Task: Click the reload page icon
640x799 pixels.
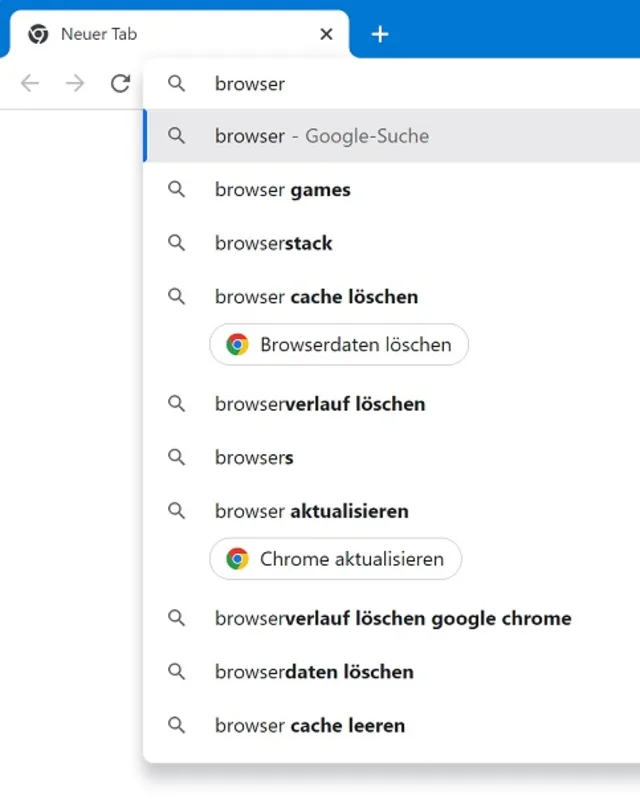Action: pyautogui.click(x=120, y=84)
